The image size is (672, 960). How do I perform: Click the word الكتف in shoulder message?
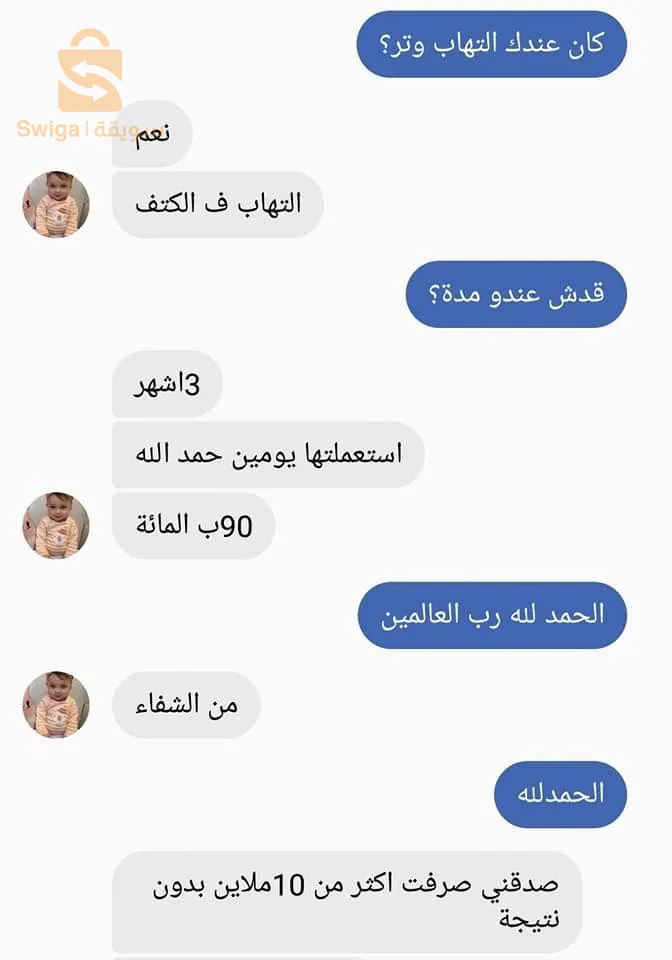[x=165, y=203]
